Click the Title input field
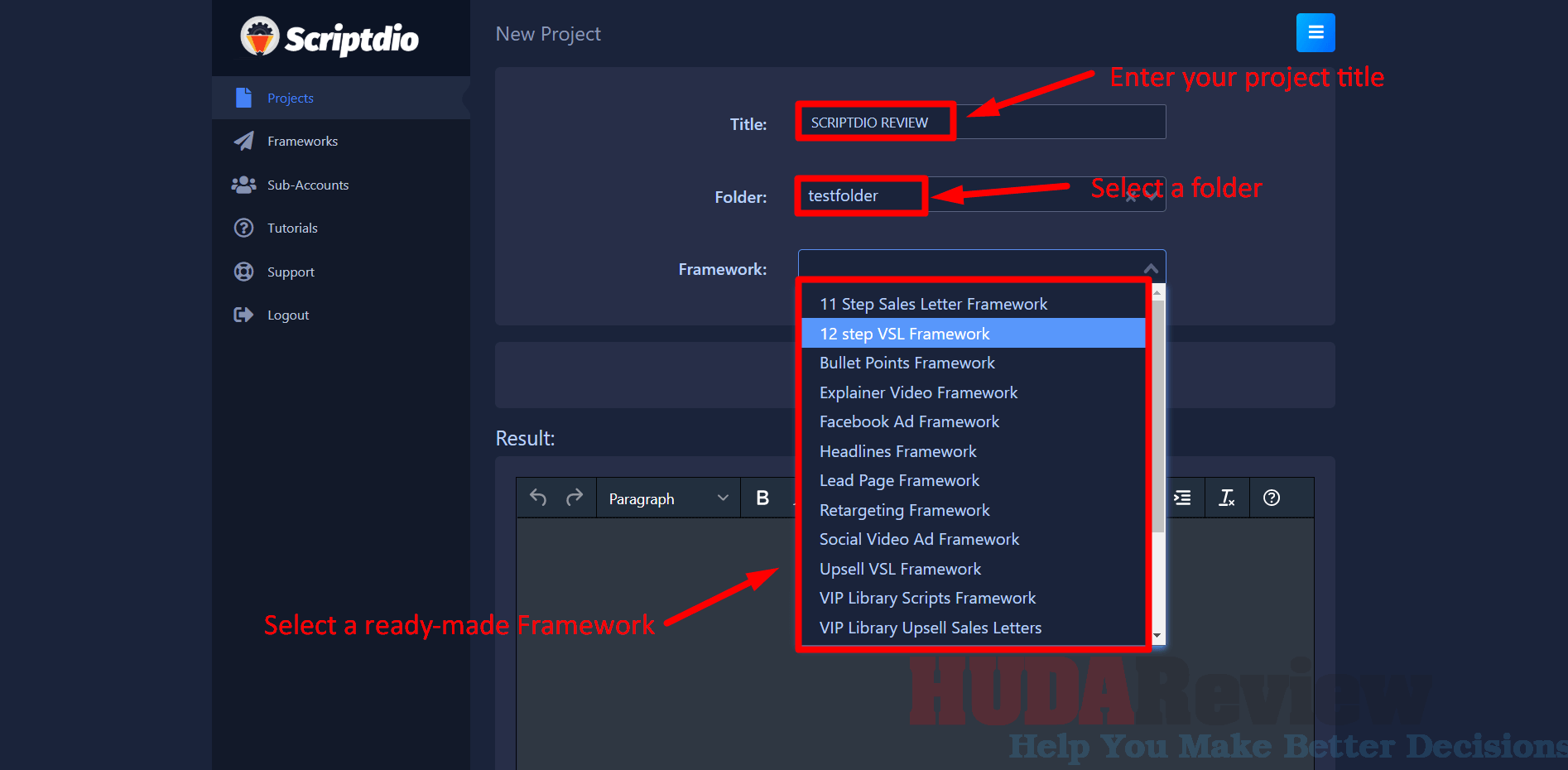 pos(981,122)
